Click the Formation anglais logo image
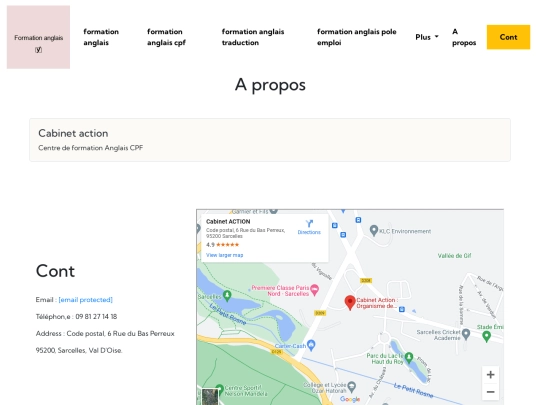Screen dimensions: 540x405 coord(38,37)
